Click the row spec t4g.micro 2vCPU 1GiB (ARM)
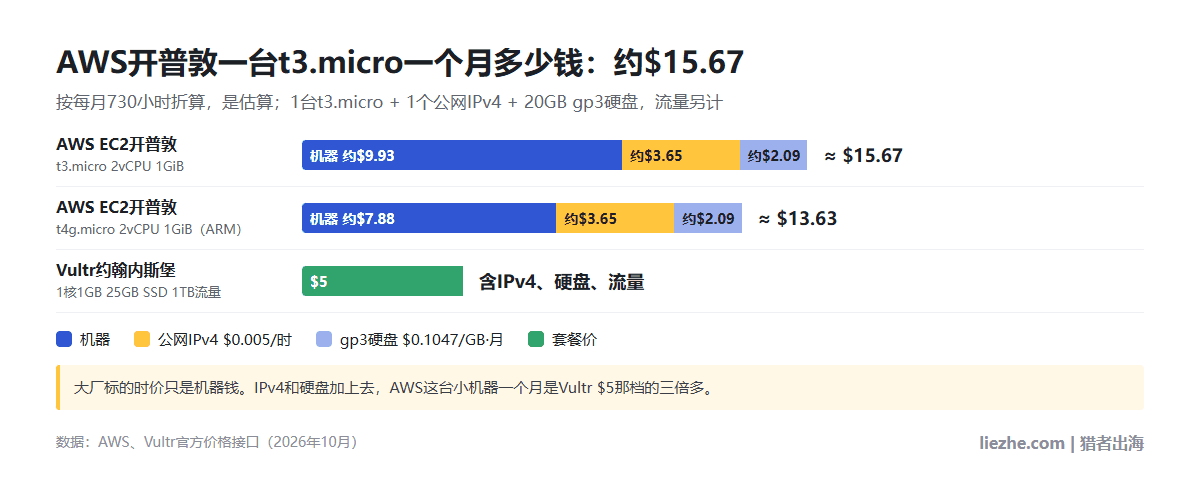The image size is (1200, 497). pyautogui.click(x=149, y=229)
